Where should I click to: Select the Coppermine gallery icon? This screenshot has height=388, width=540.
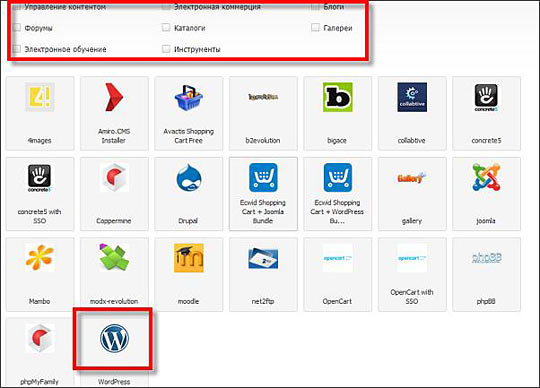[x=114, y=177]
